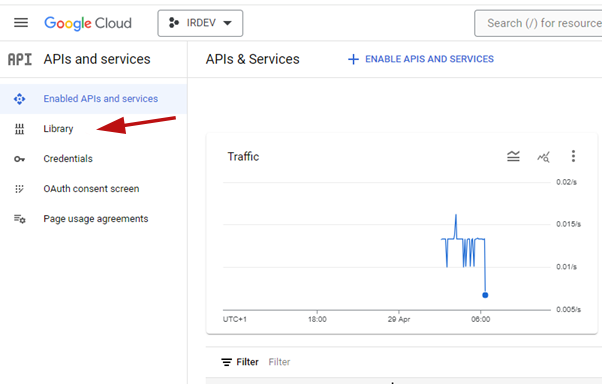Click the OAuth consent screen icon
Screen dimensions: 602x384
point(19,189)
